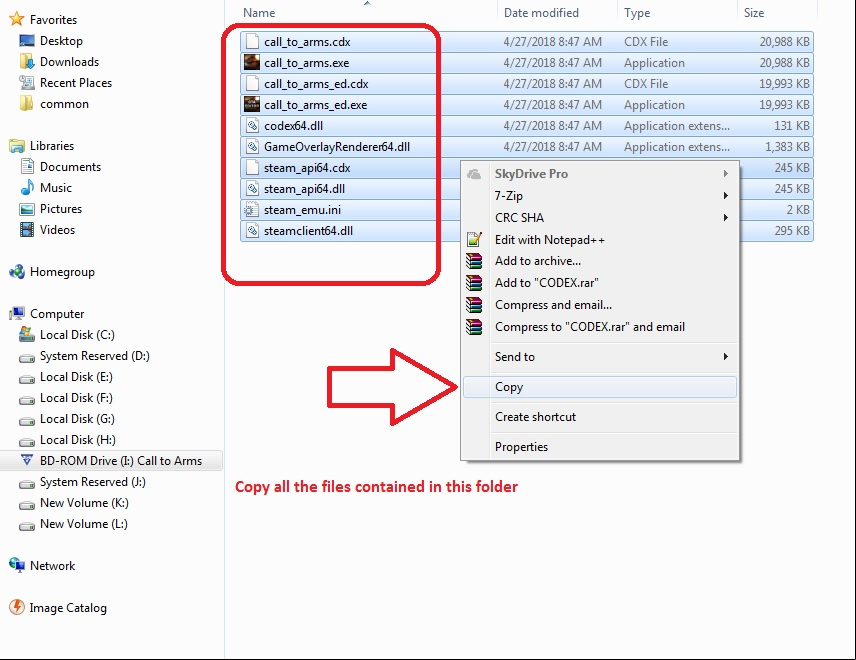The height and width of the screenshot is (660, 856).
Task: Click the SkyDrive Pro cloud icon
Action: [474, 174]
